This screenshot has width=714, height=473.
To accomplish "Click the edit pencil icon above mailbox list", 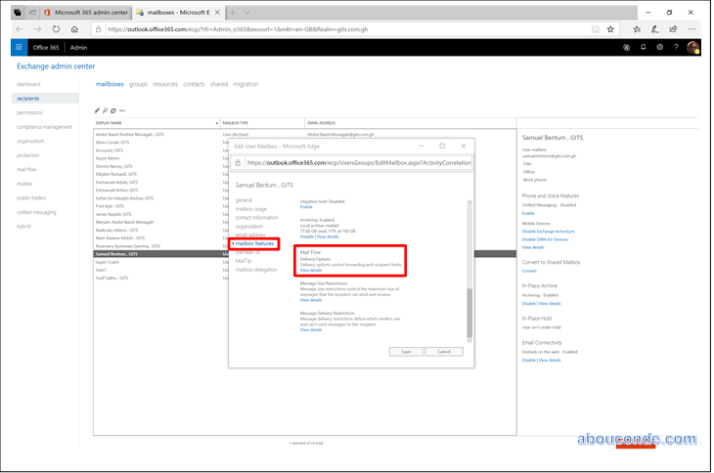I will (97, 110).
